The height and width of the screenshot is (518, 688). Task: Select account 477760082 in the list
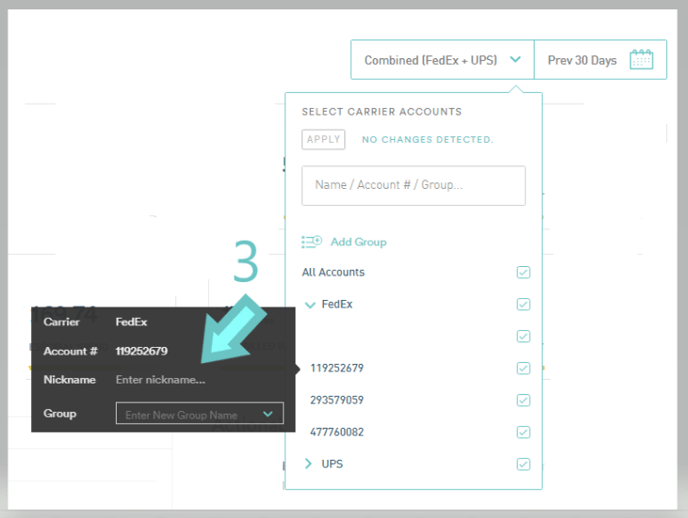(337, 432)
